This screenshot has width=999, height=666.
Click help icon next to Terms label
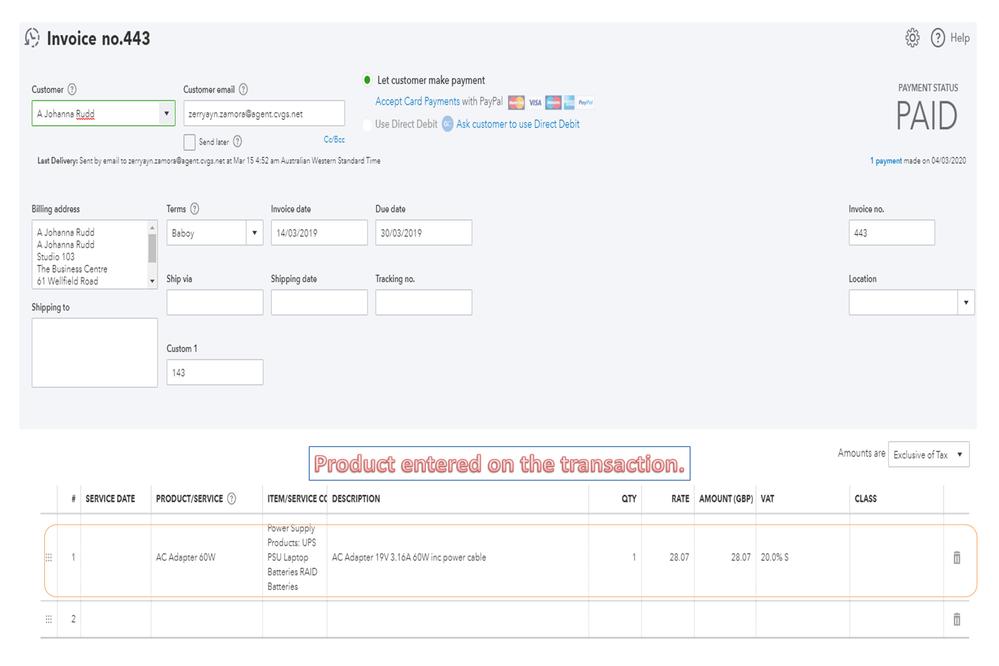tap(194, 209)
